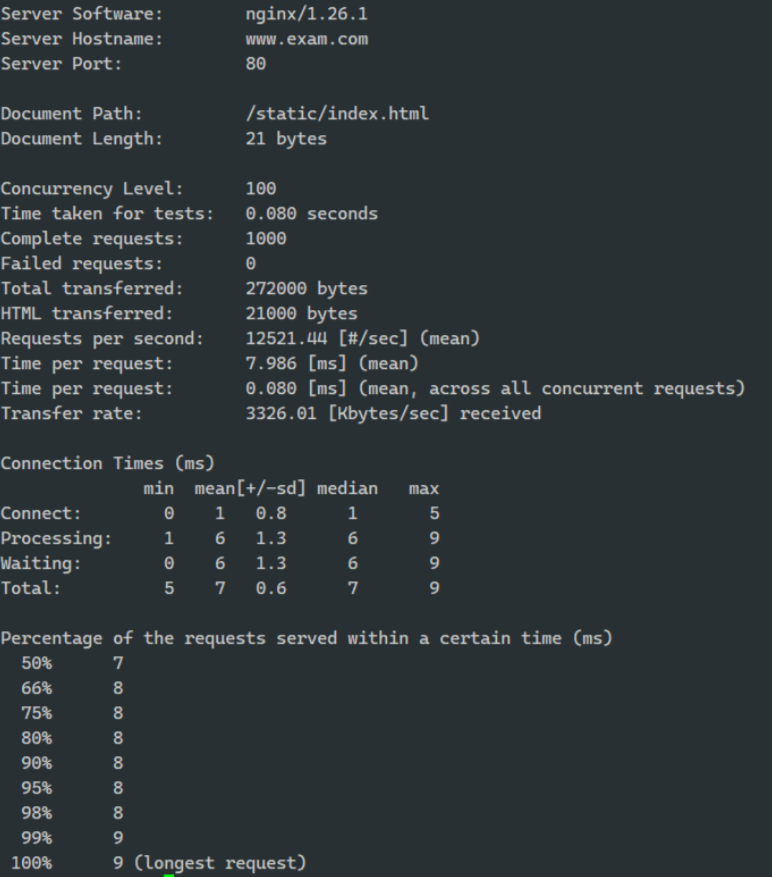Click the Connection Times (ms) heading
The width and height of the screenshot is (772, 877).
107,464
